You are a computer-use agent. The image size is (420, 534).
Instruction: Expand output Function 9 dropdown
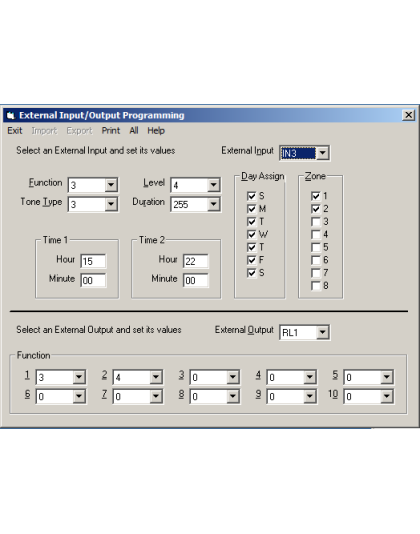tap(310, 396)
